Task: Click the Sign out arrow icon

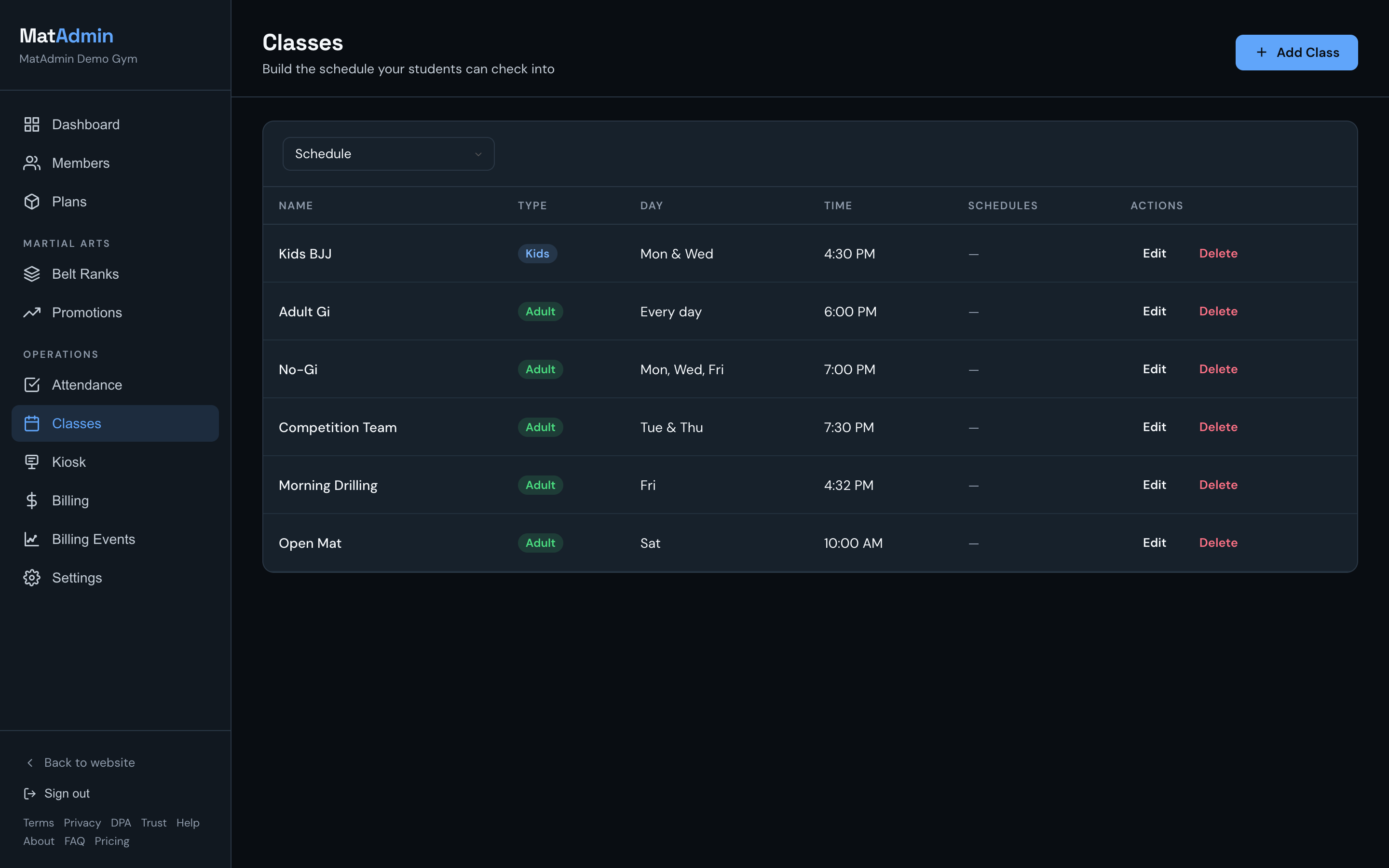Action: (x=29, y=793)
